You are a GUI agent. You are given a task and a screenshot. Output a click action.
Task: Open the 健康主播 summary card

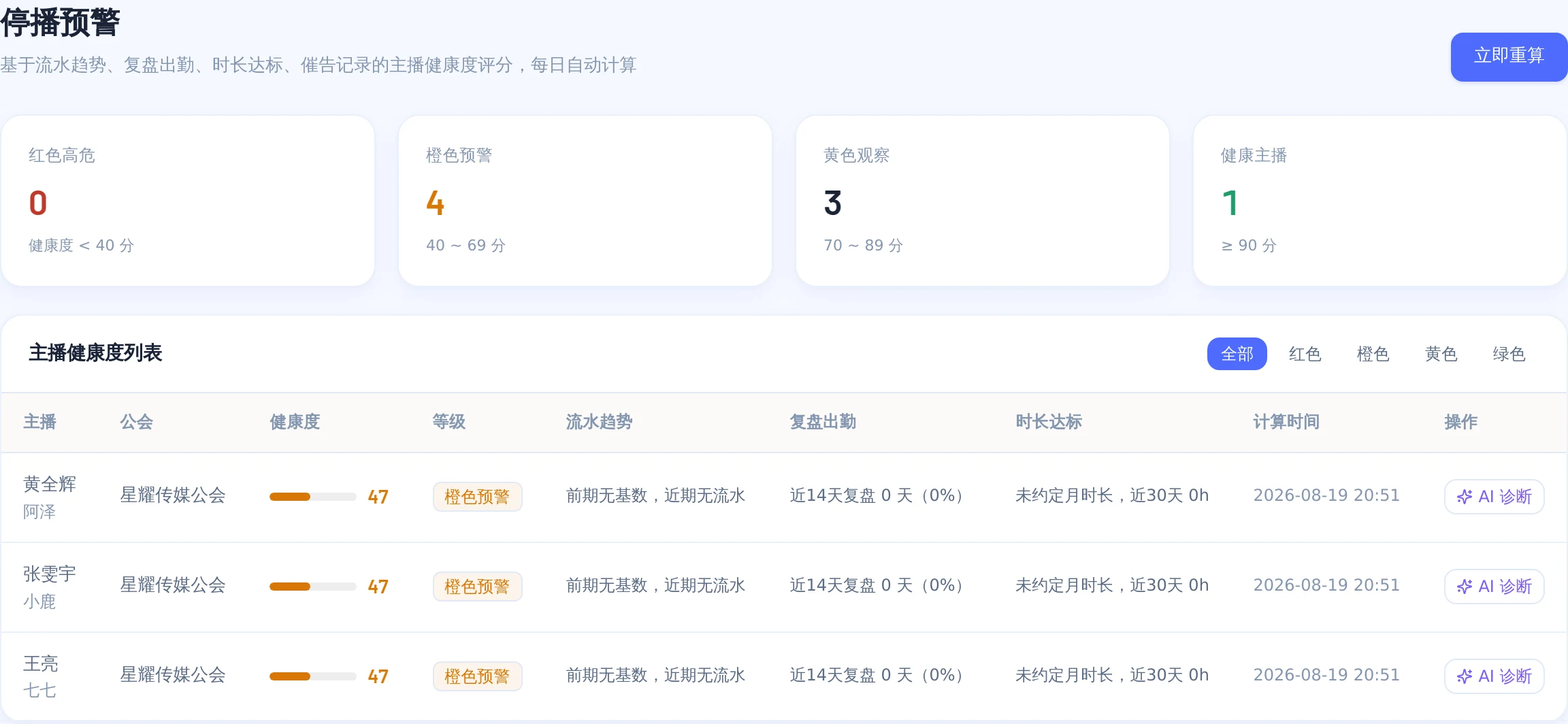pos(1380,201)
